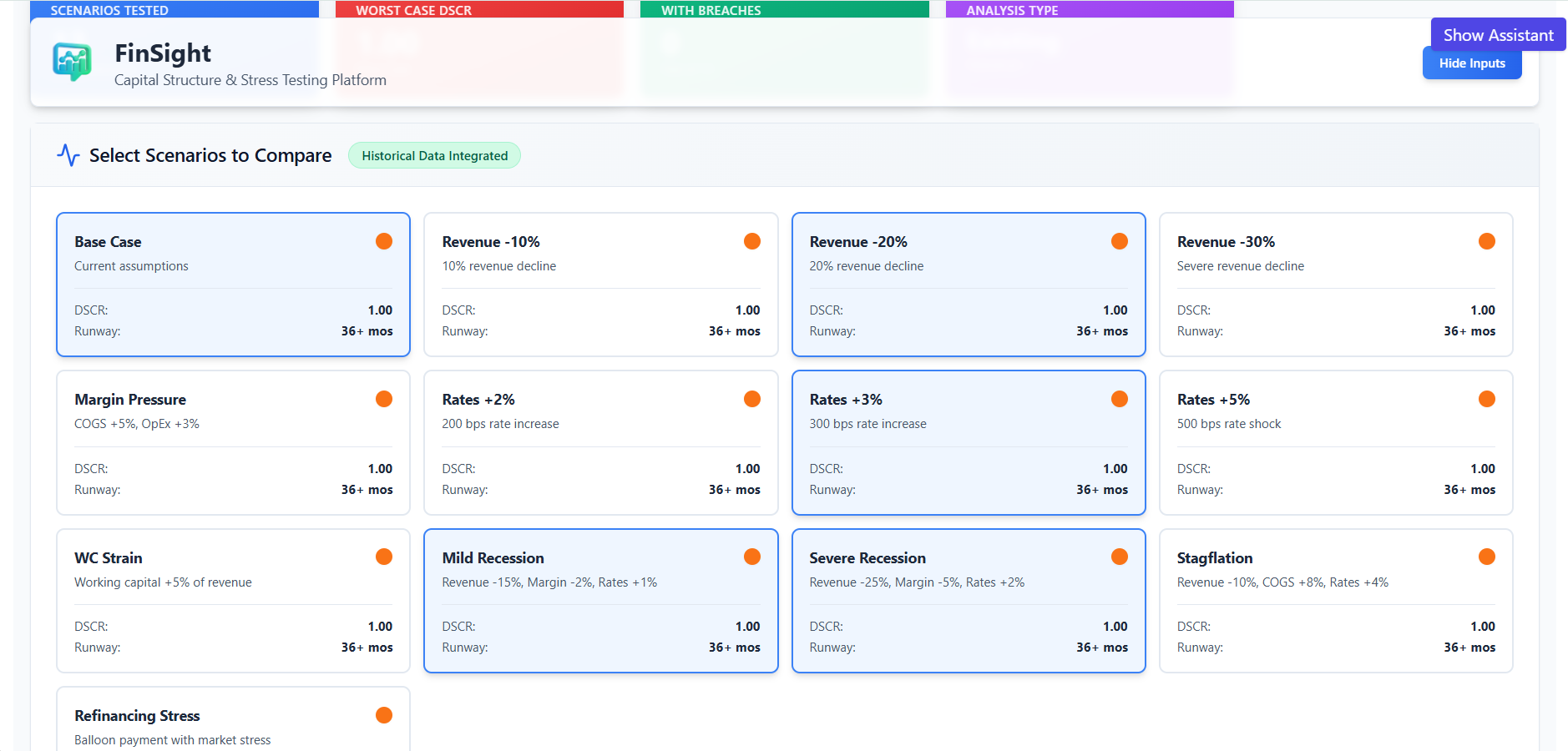
Task: Click the orange indicator on Rates +5%
Action: (1486, 399)
